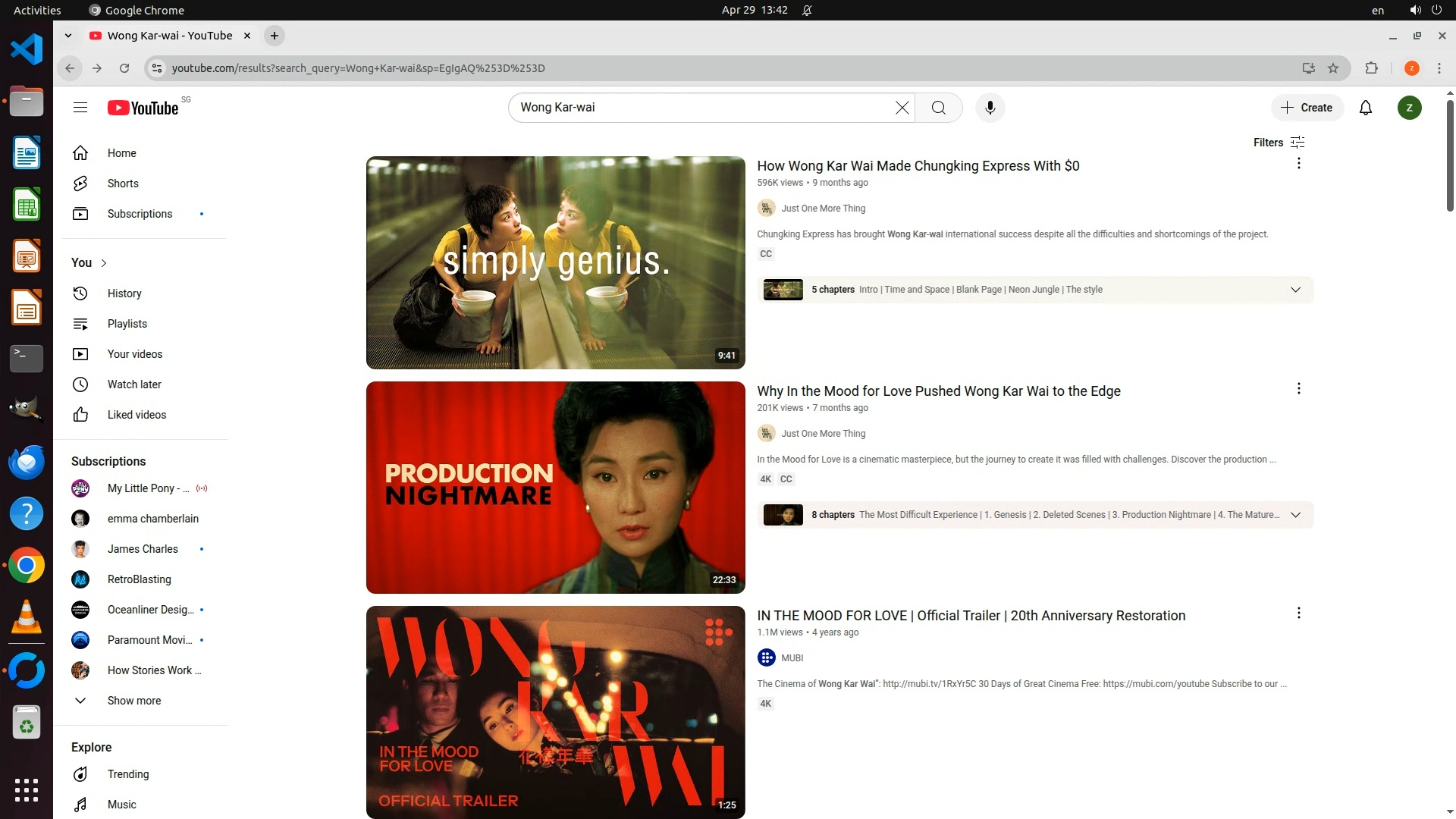Open the notifications bell
1456x819 pixels.
[1365, 108]
